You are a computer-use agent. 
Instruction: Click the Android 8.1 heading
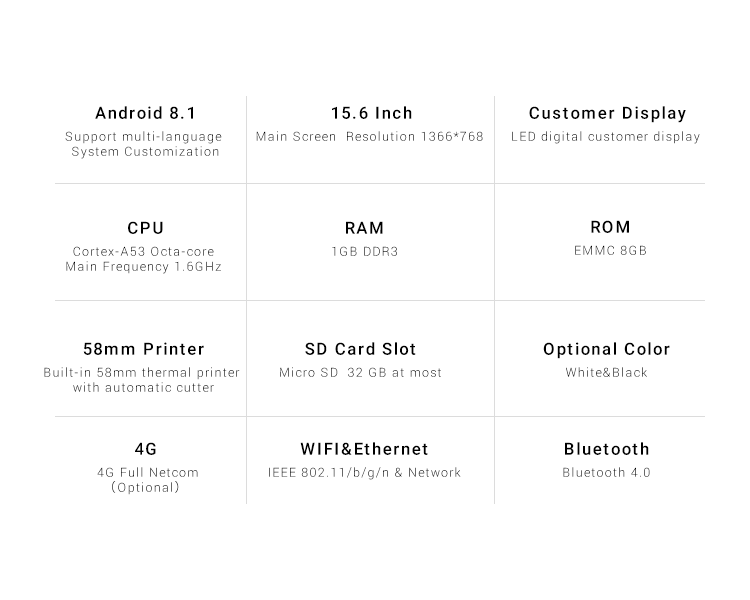pyautogui.click(x=145, y=113)
